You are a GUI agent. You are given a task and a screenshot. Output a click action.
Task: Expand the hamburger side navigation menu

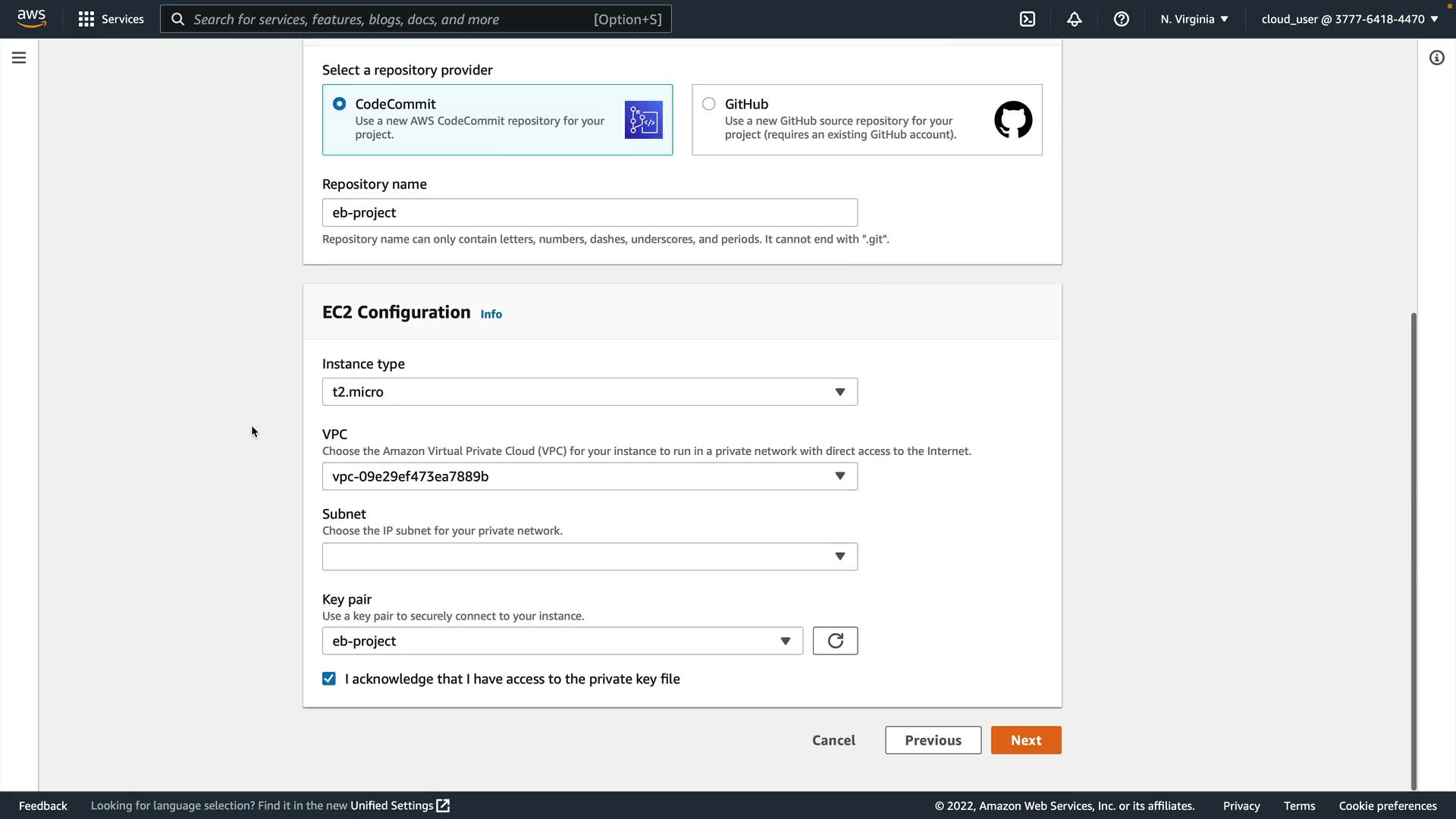[x=19, y=58]
